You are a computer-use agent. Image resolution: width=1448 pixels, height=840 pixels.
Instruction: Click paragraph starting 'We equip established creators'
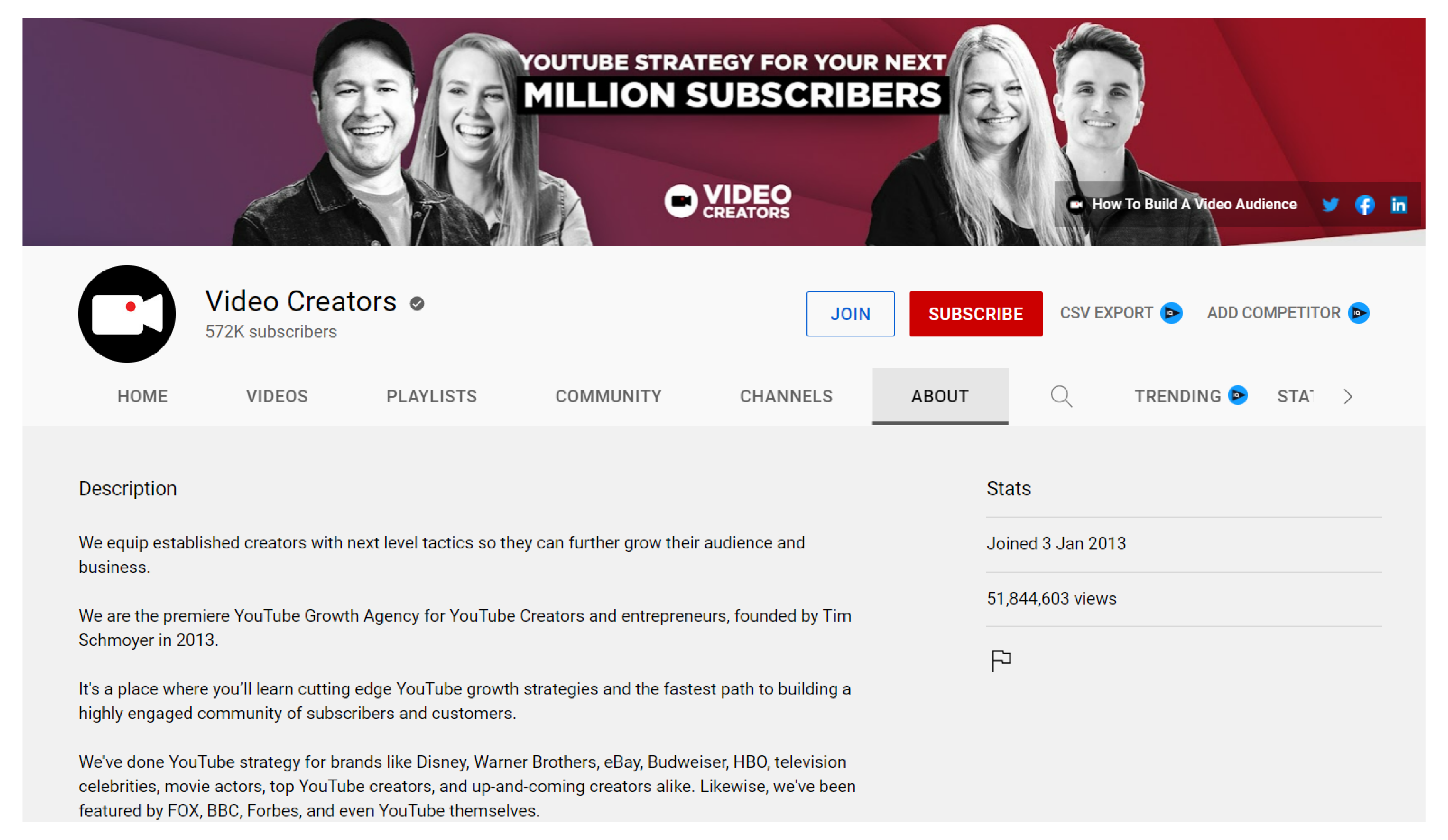(x=441, y=555)
